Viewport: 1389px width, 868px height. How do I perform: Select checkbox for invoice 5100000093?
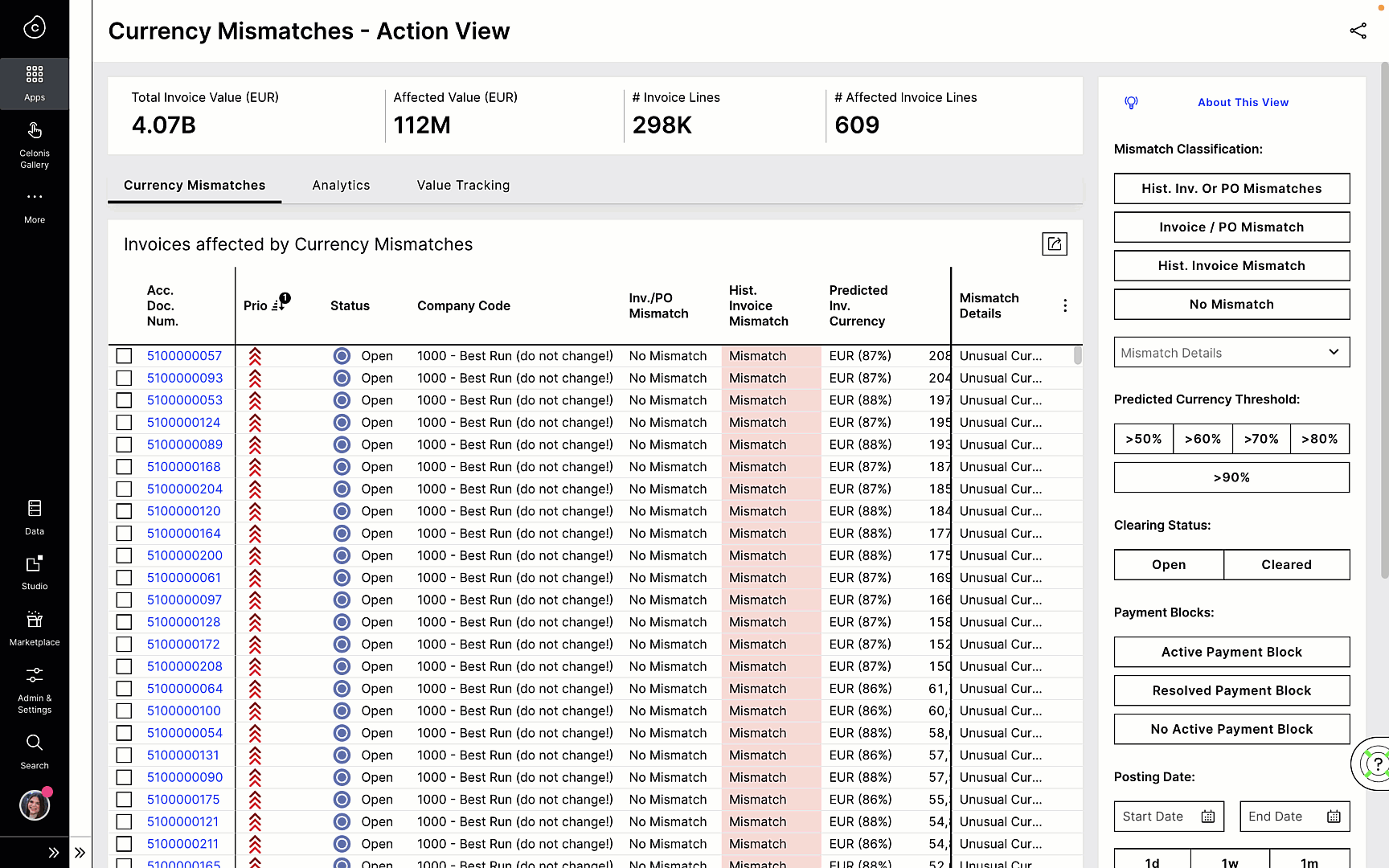(124, 378)
